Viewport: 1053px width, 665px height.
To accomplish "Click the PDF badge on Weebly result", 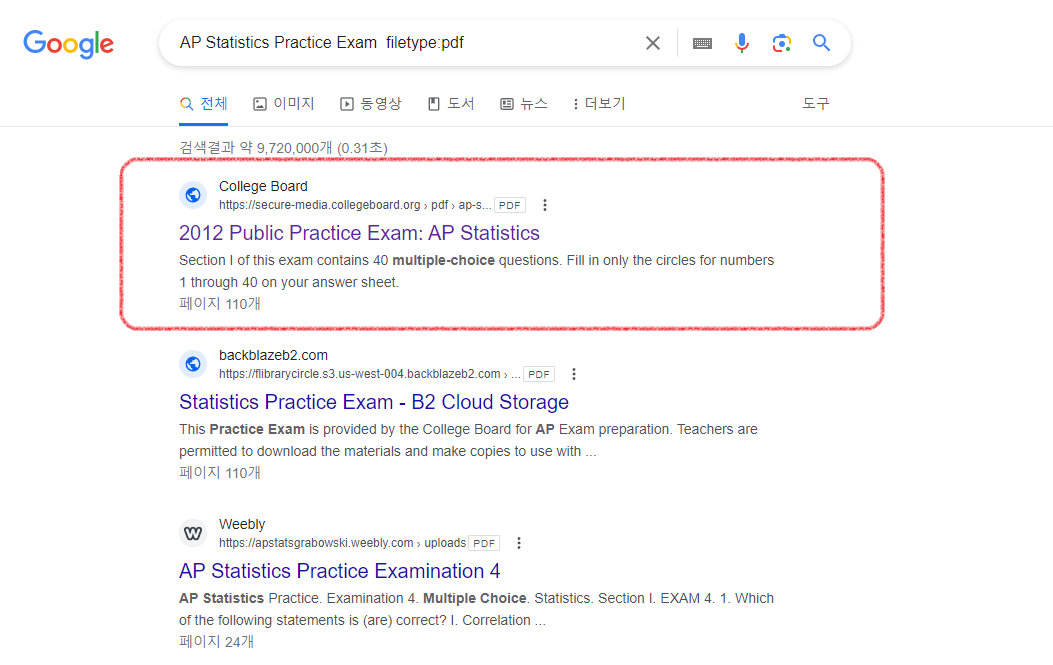I will [x=484, y=543].
